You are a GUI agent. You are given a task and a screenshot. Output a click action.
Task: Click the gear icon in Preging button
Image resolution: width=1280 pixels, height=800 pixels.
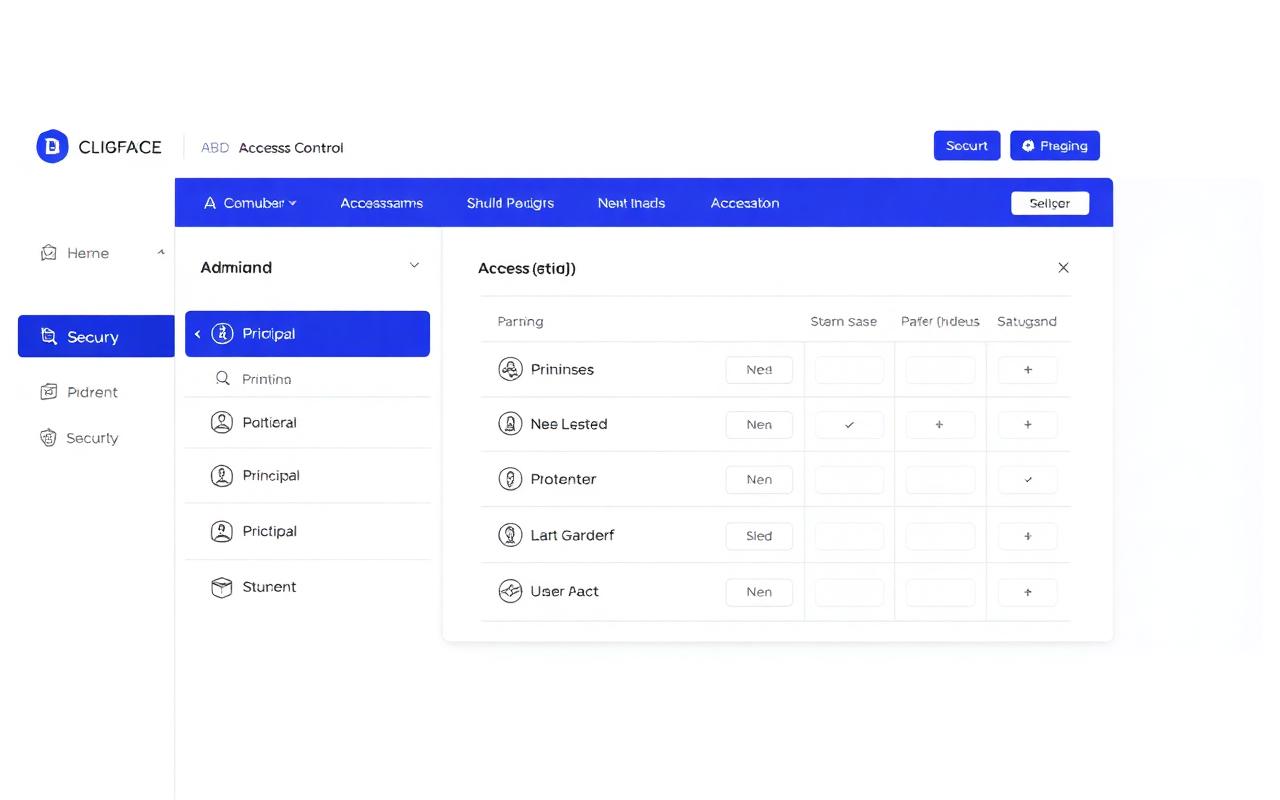(1028, 146)
